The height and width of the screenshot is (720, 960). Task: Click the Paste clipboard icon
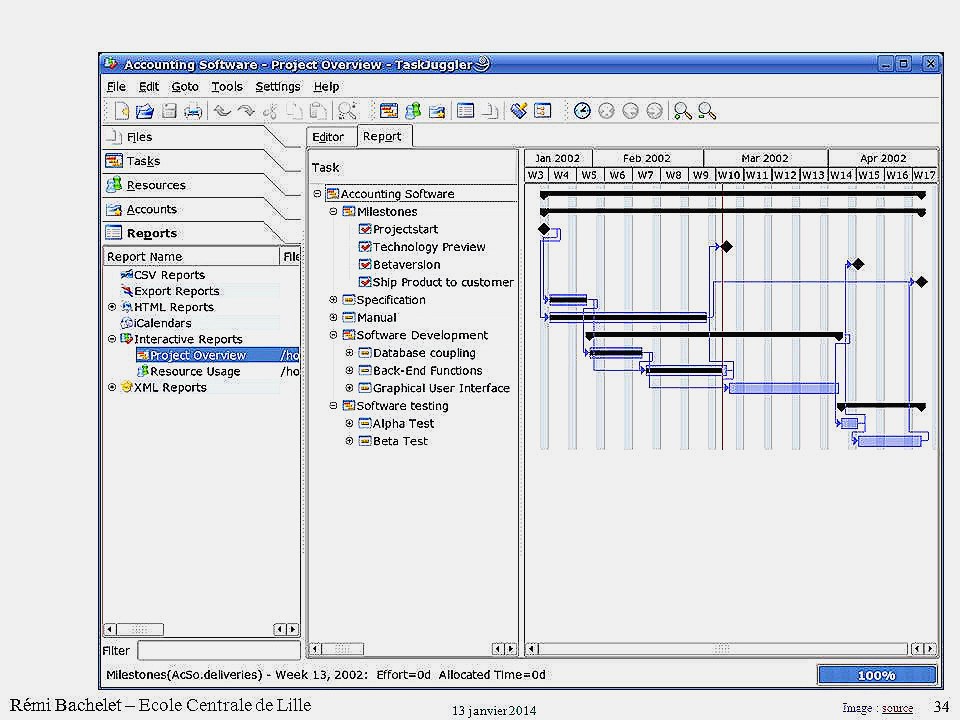pos(318,111)
